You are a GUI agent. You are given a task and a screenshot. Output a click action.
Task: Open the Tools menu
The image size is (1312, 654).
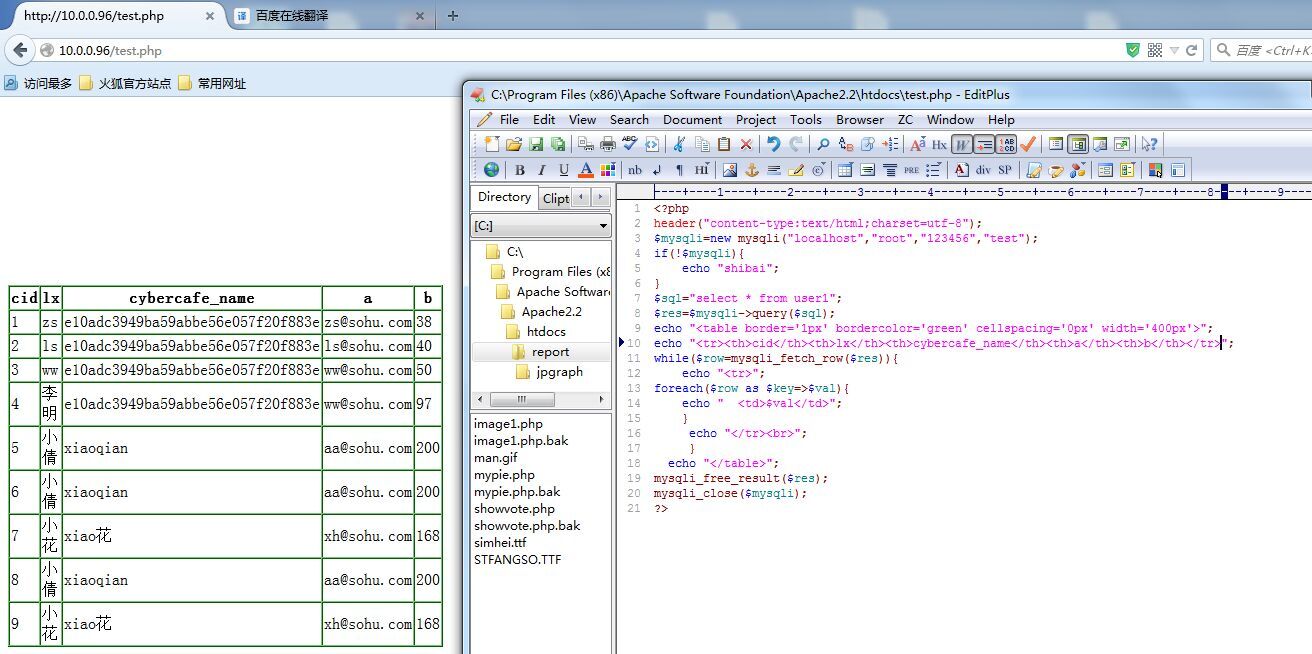(805, 119)
